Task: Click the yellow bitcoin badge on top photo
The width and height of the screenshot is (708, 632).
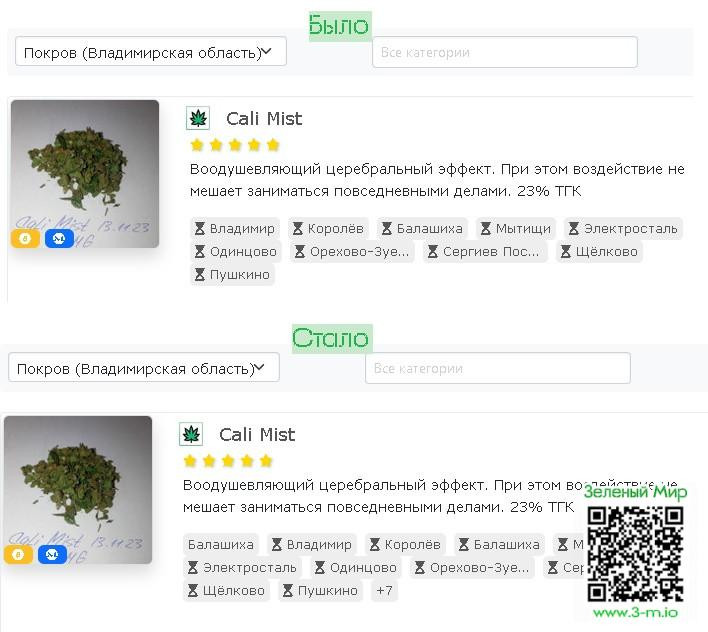Action: pyautogui.click(x=25, y=238)
